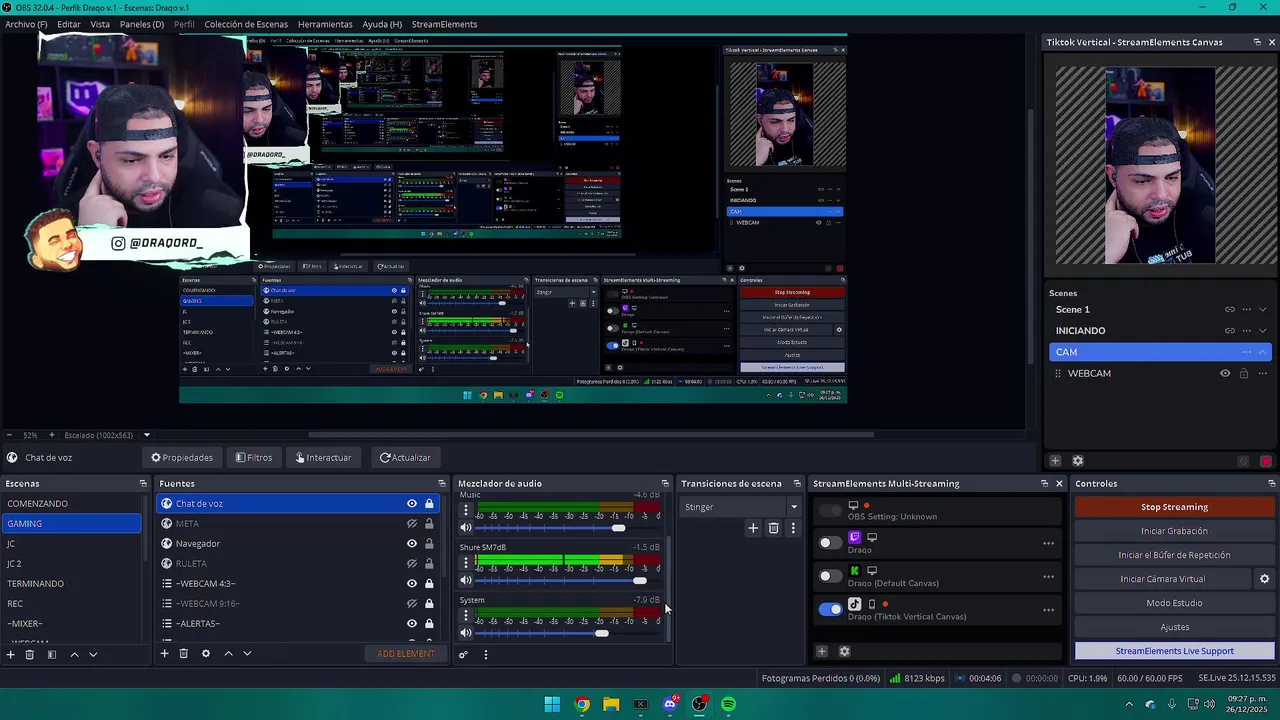Click Modo Estudio button
Image resolution: width=1280 pixels, height=720 pixels.
(1175, 603)
